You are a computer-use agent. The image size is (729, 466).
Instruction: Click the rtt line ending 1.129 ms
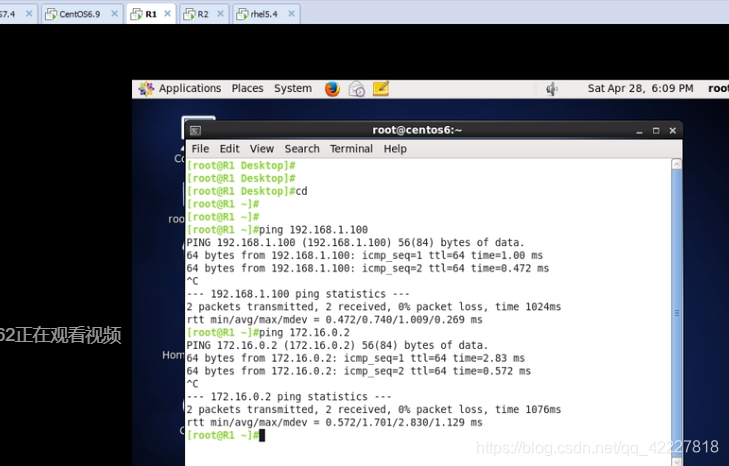tap(334, 422)
